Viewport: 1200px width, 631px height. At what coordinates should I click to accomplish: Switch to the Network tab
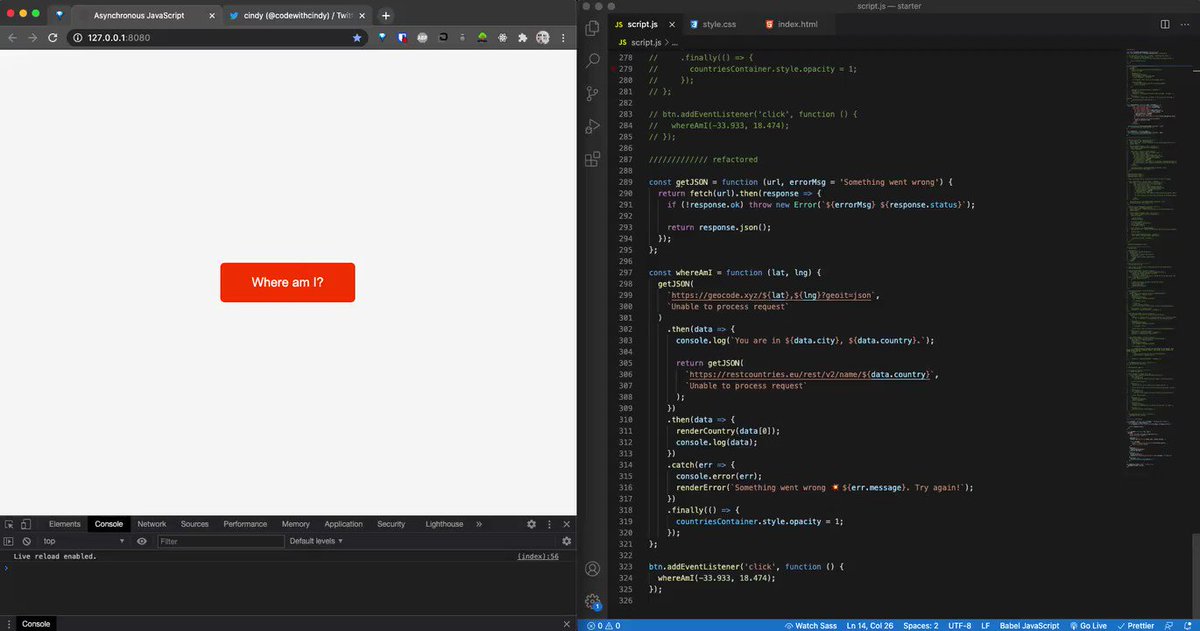click(x=152, y=524)
